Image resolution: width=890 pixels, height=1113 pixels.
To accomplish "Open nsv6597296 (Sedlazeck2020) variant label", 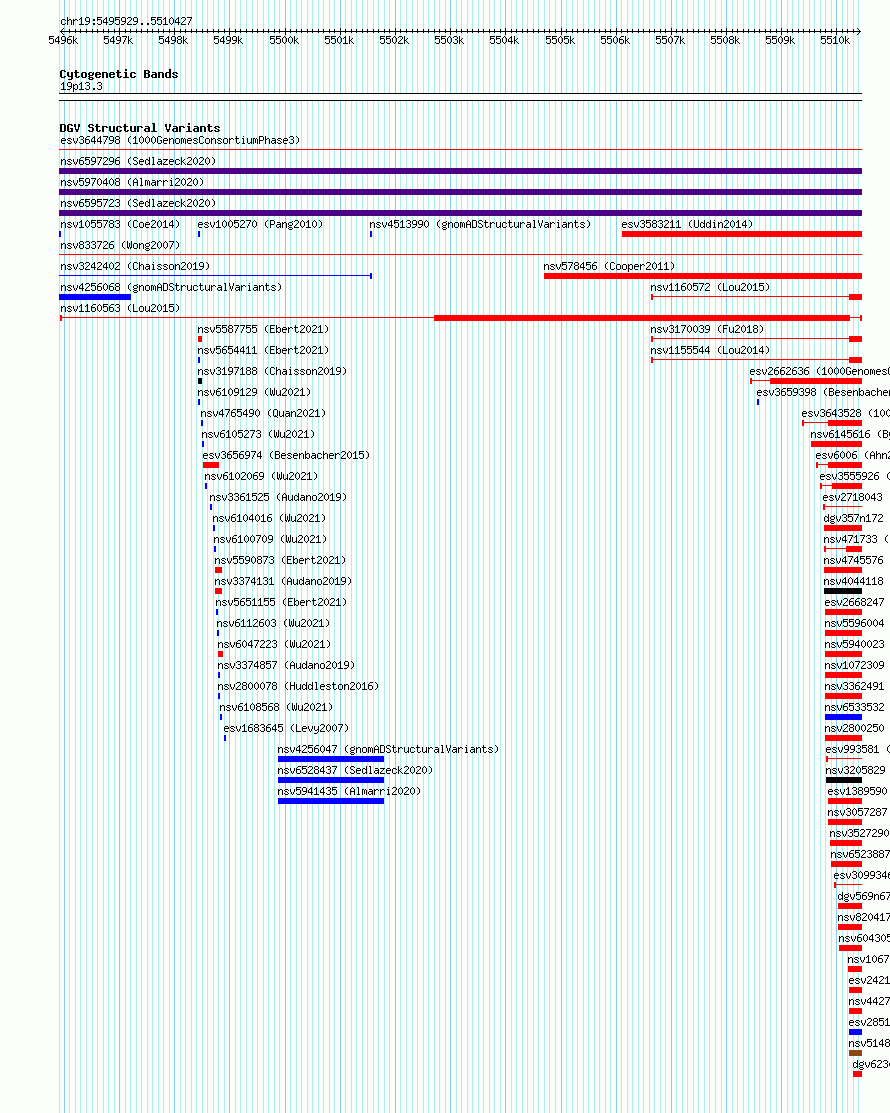I will click(138, 161).
